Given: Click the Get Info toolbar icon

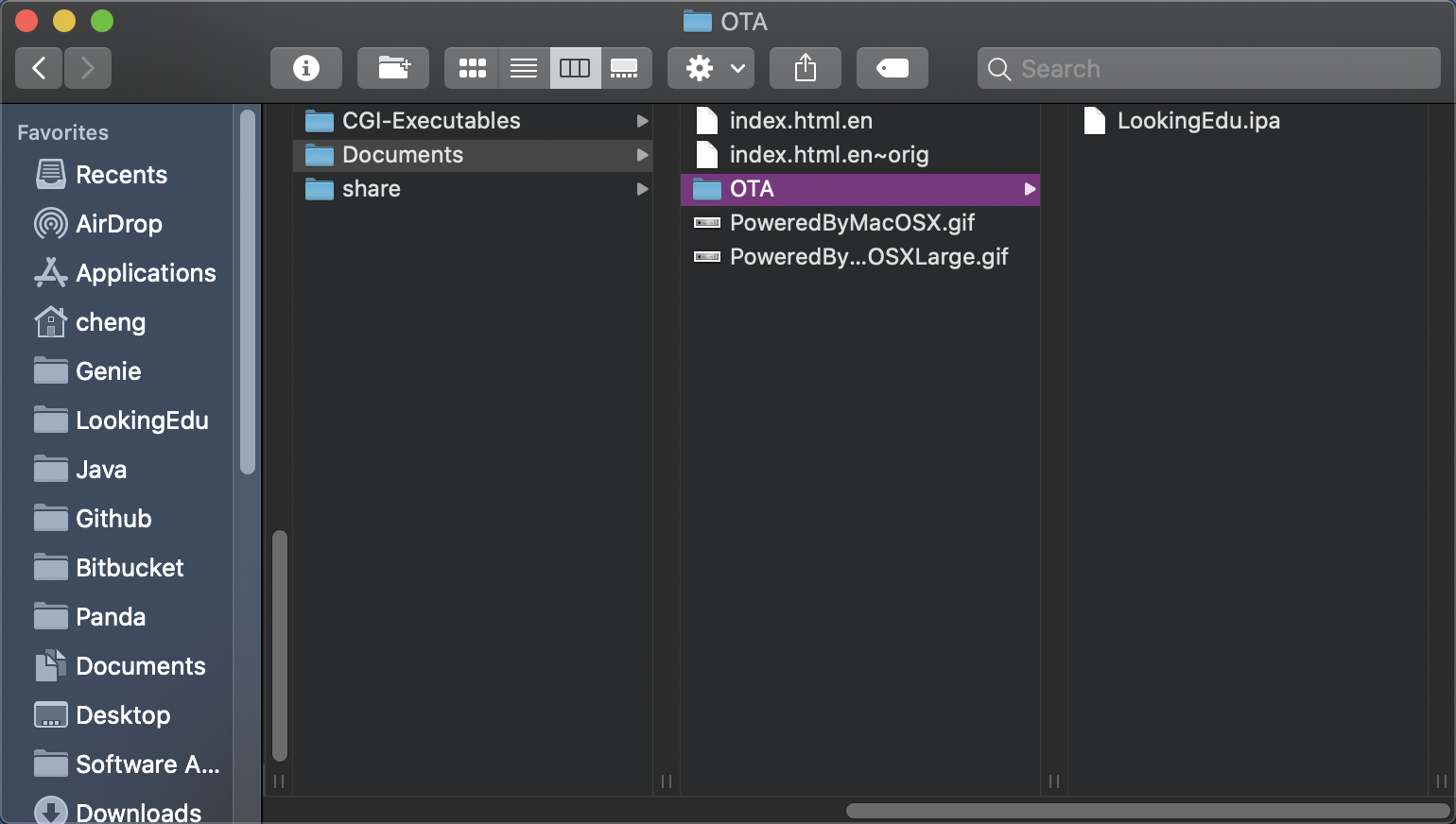Looking at the screenshot, I should (305, 68).
